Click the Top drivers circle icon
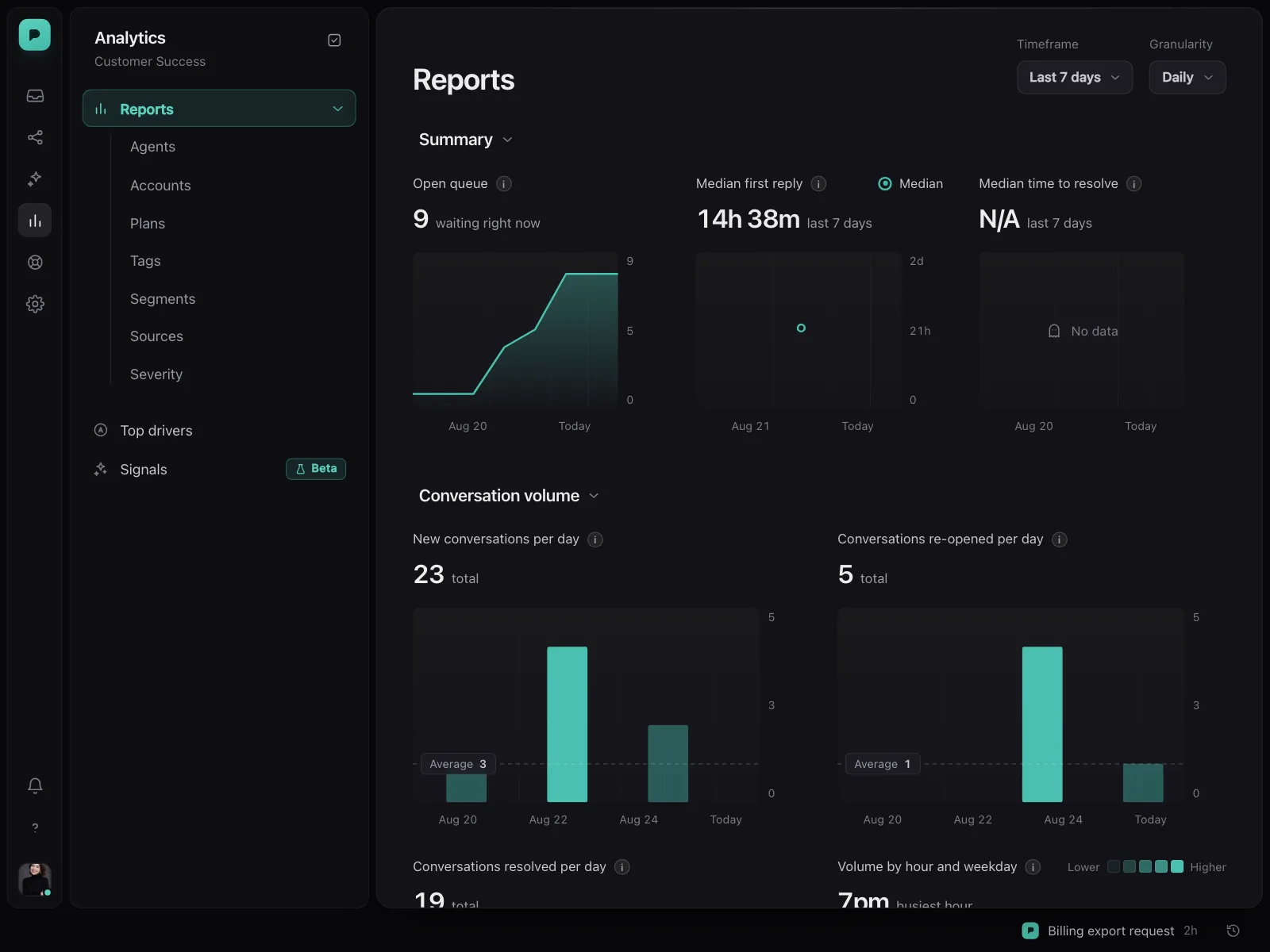1270x952 pixels. click(x=101, y=430)
